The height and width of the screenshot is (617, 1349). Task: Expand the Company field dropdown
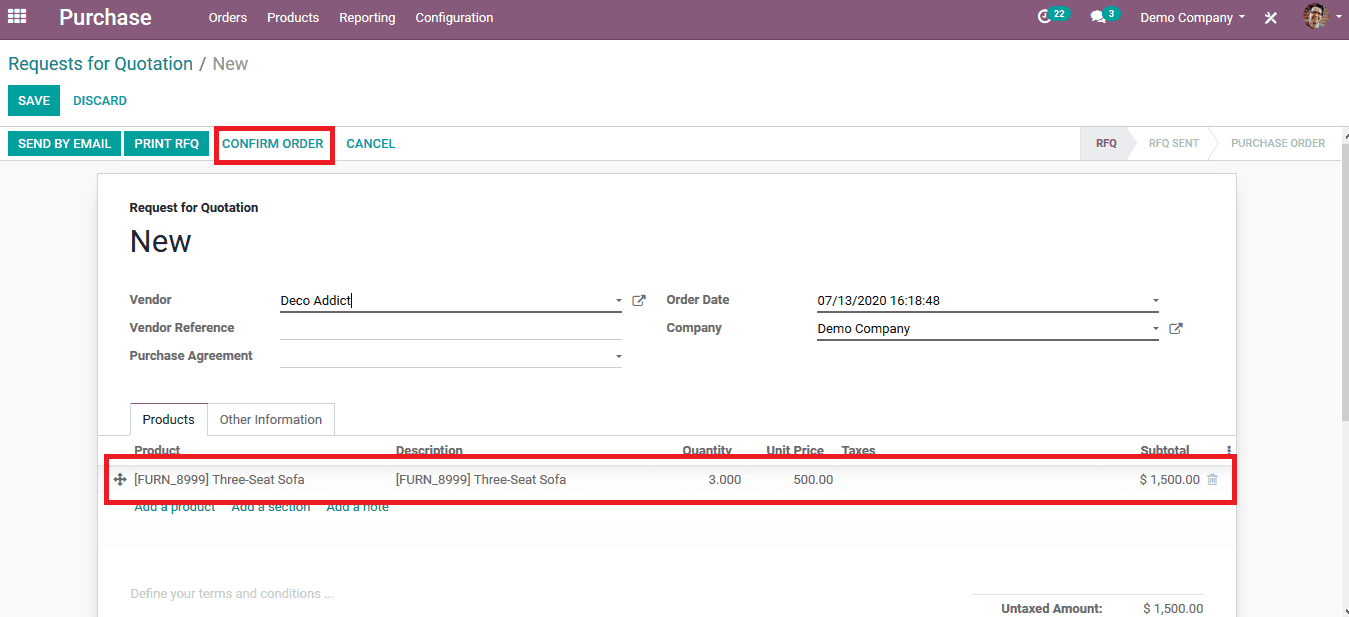tap(1155, 329)
